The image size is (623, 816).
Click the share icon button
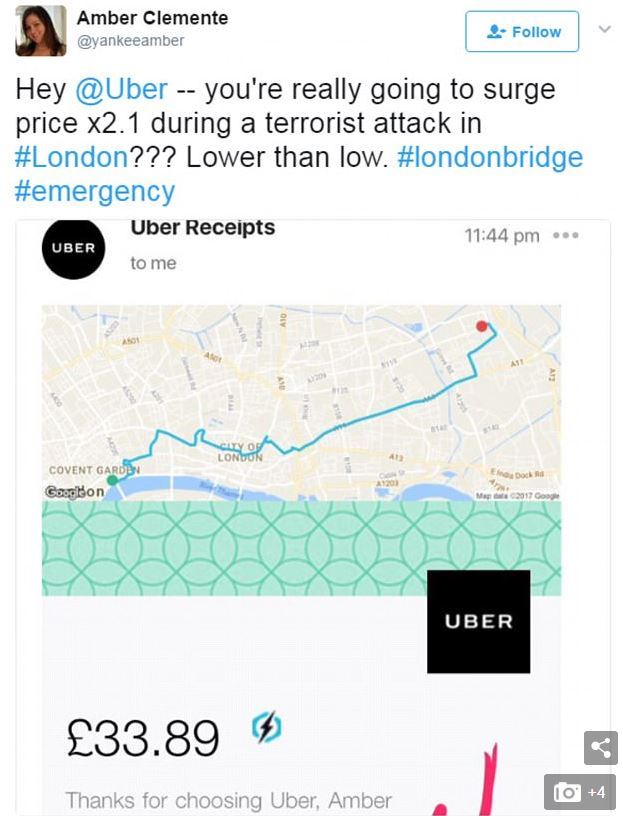point(601,748)
